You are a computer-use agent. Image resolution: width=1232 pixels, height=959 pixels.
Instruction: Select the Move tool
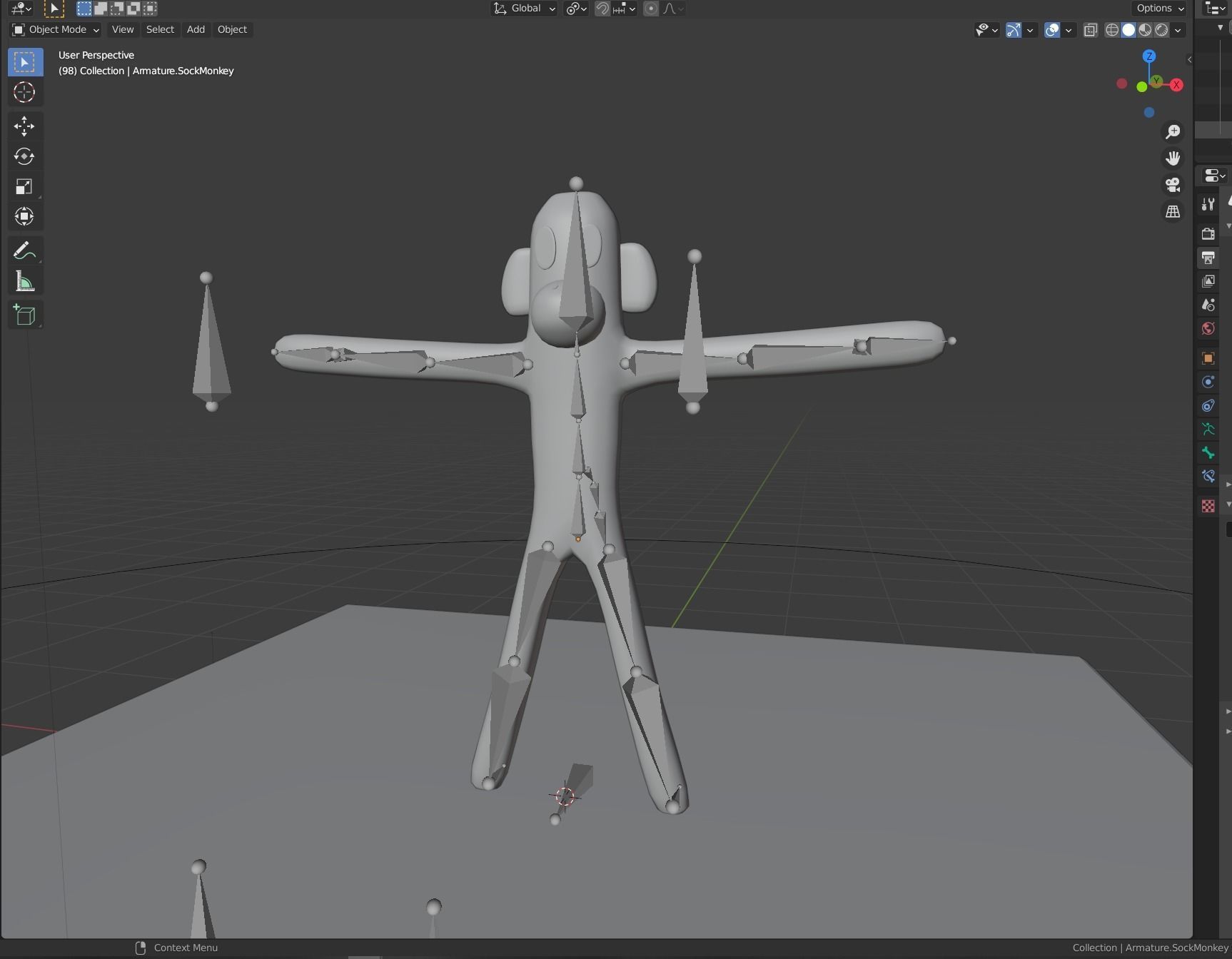pyautogui.click(x=24, y=126)
